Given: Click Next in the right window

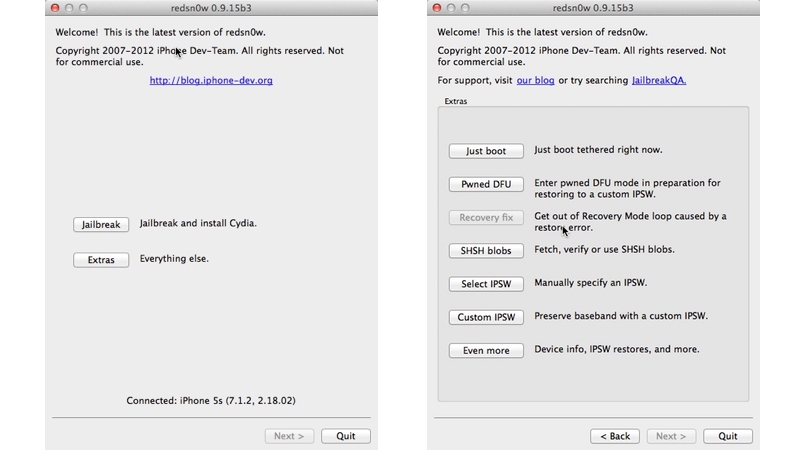Looking at the screenshot, I should [x=671, y=436].
